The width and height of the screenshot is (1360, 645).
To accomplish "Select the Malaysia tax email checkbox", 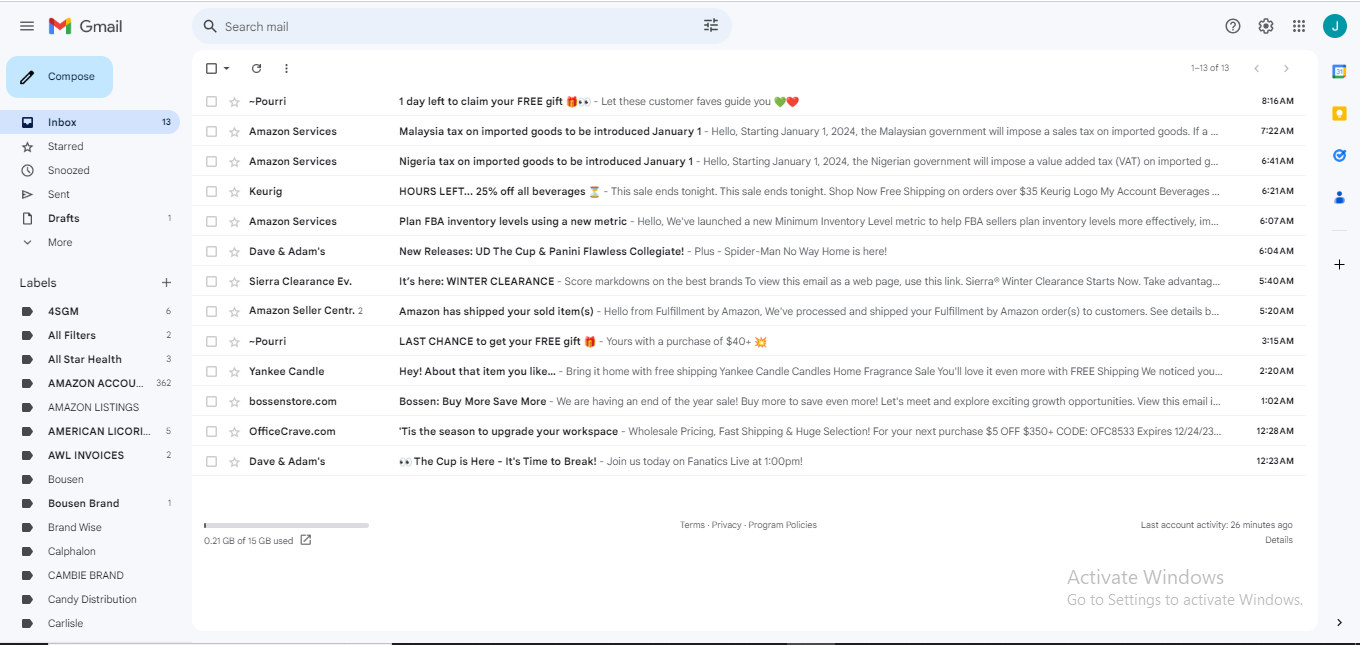I will tap(211, 131).
